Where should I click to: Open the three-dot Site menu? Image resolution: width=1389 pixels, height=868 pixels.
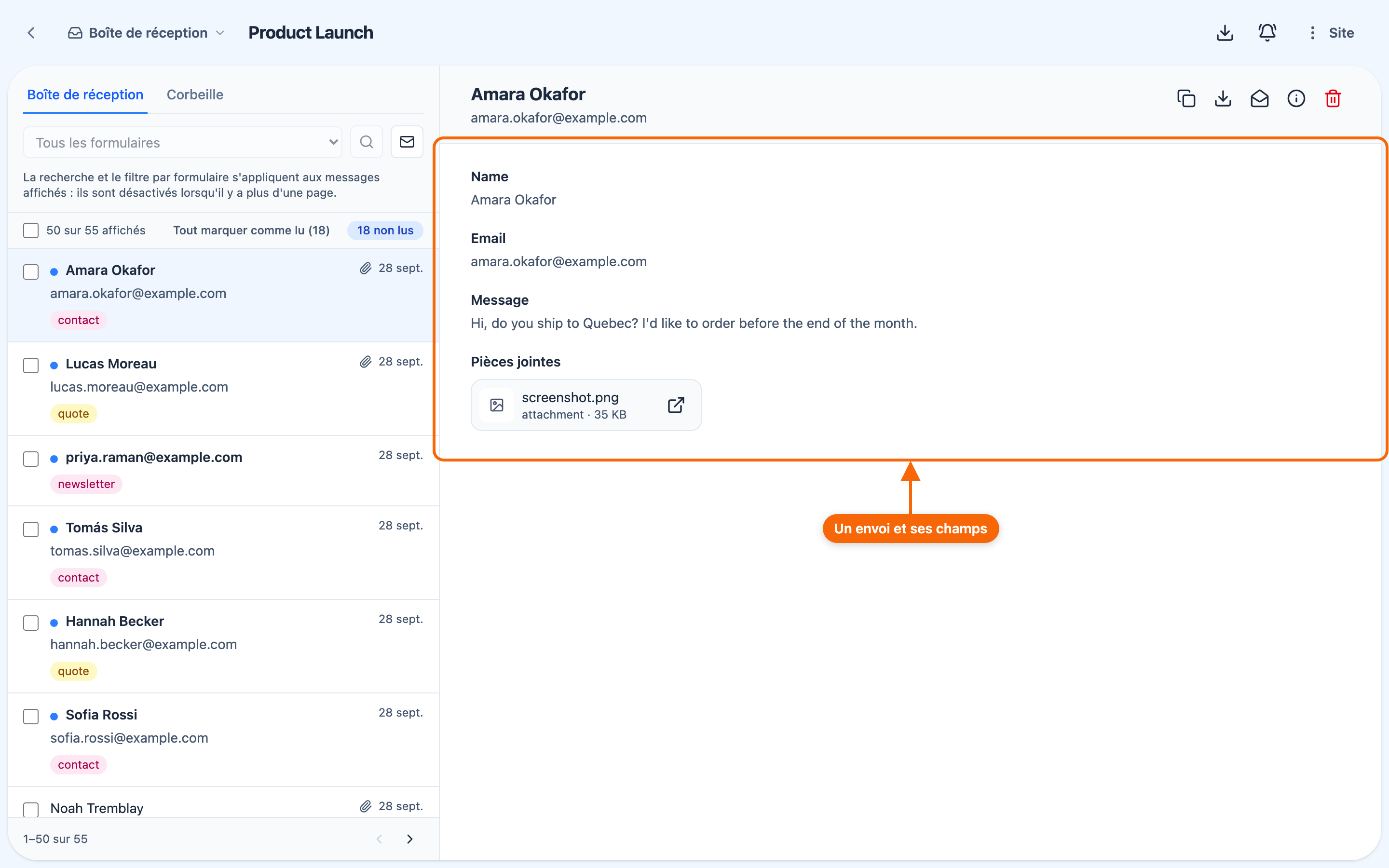[x=1312, y=33]
